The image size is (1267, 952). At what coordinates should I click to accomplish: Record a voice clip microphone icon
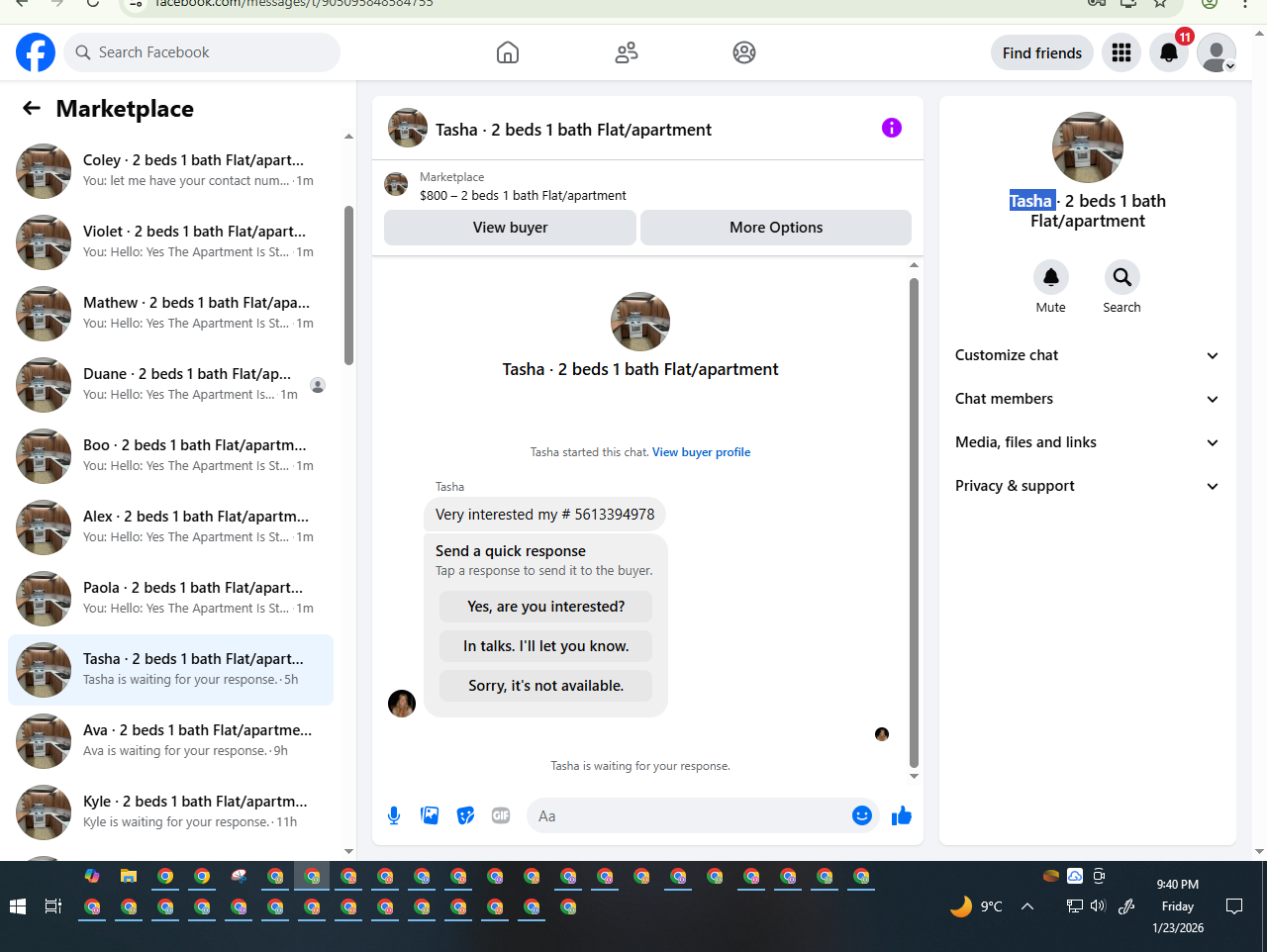tap(394, 815)
